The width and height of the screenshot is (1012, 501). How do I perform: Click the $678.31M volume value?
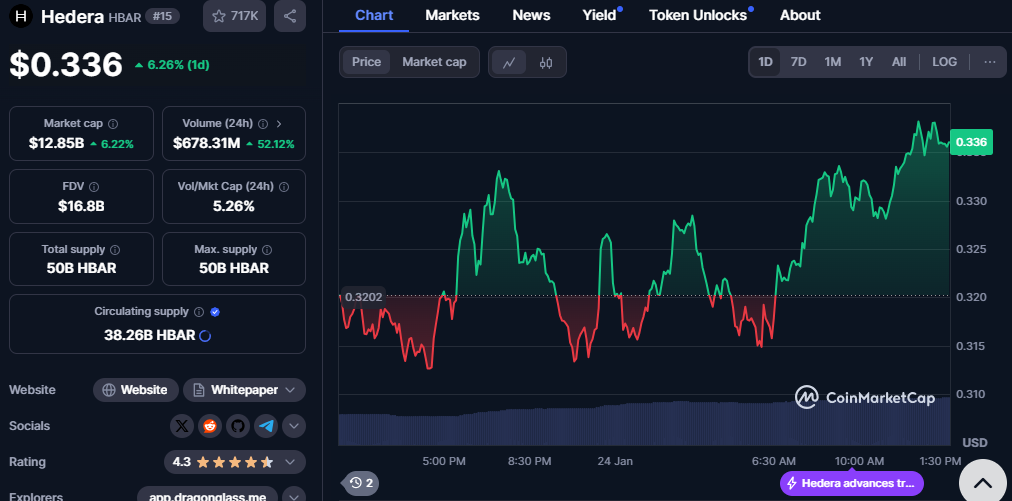206,143
